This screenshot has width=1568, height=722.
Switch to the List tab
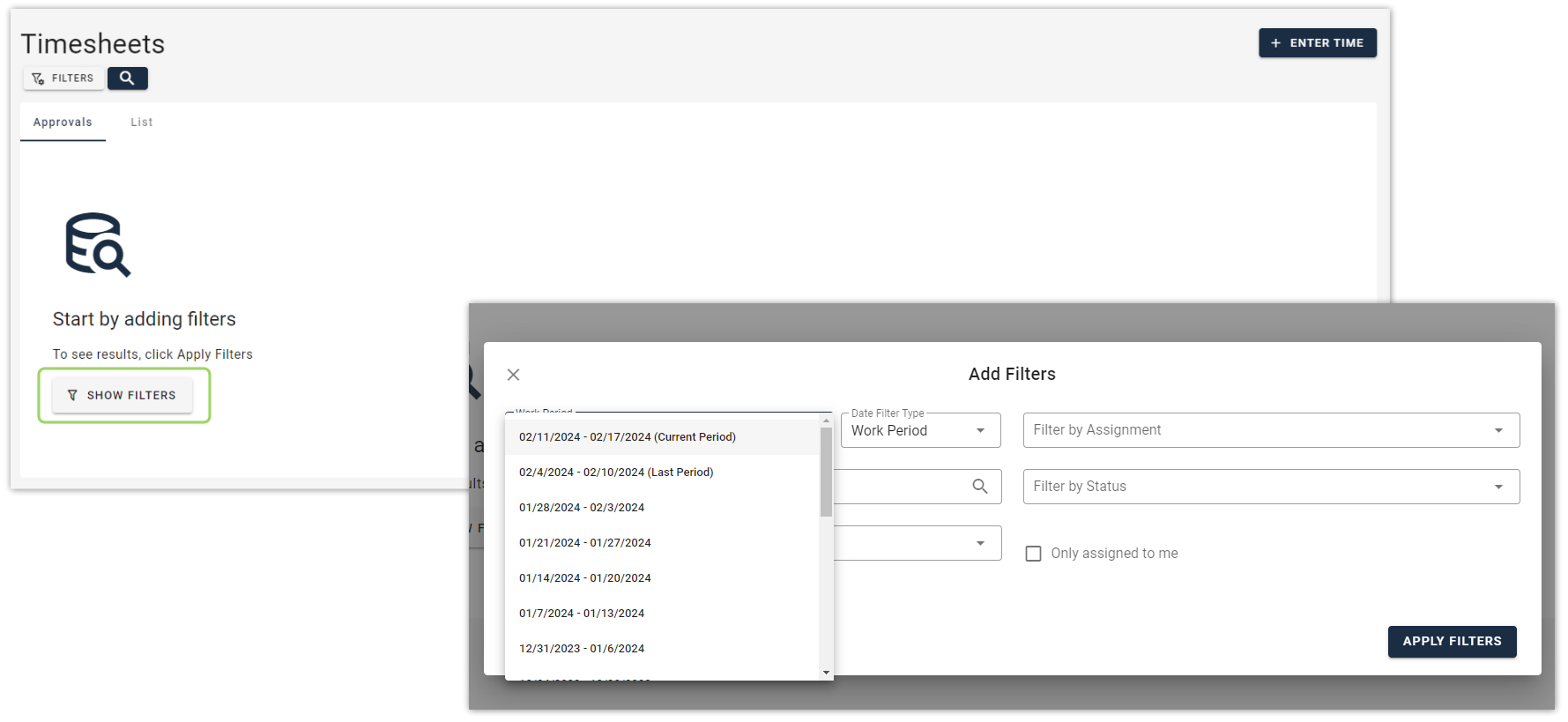(141, 123)
